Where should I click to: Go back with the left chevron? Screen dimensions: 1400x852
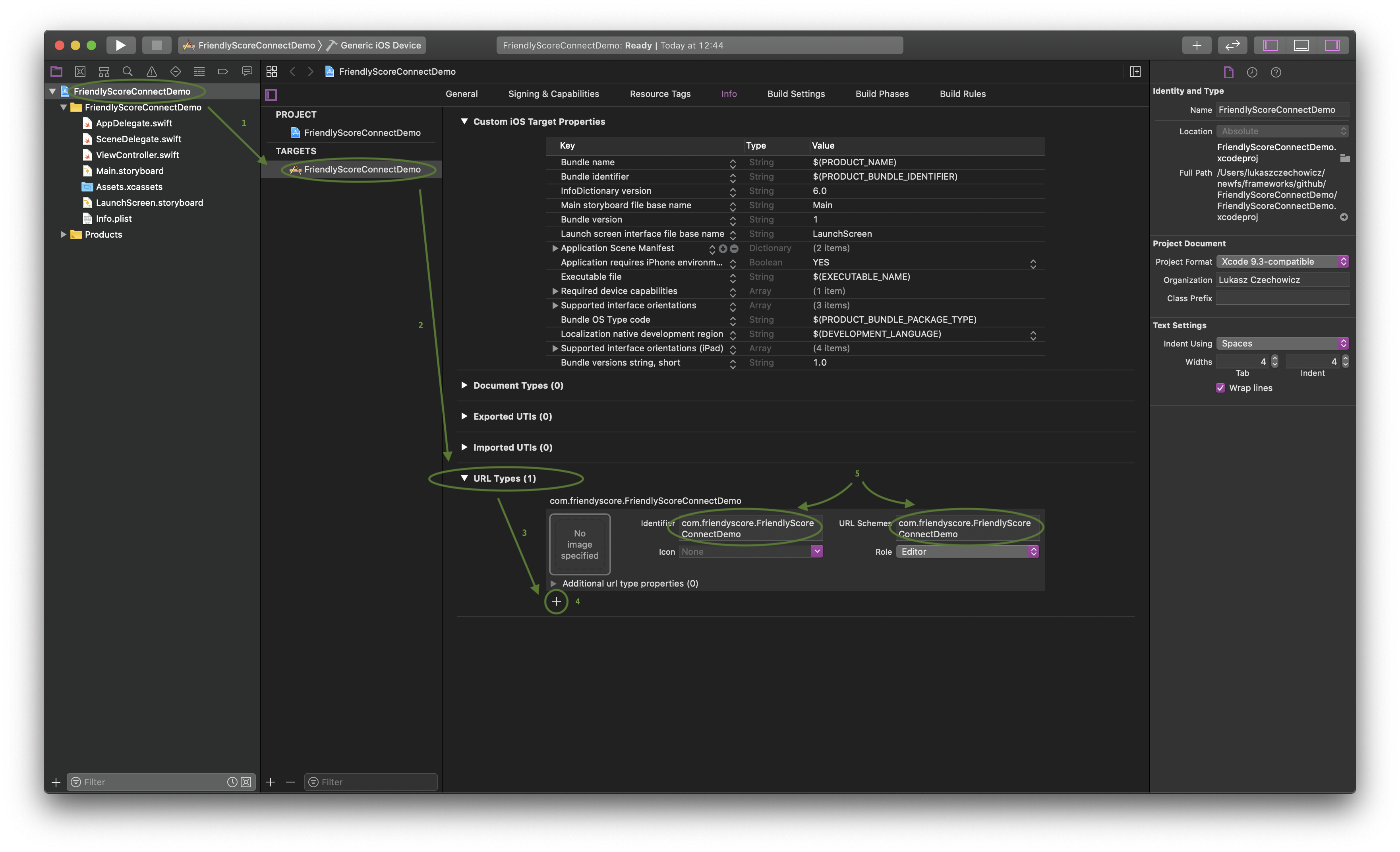293,72
